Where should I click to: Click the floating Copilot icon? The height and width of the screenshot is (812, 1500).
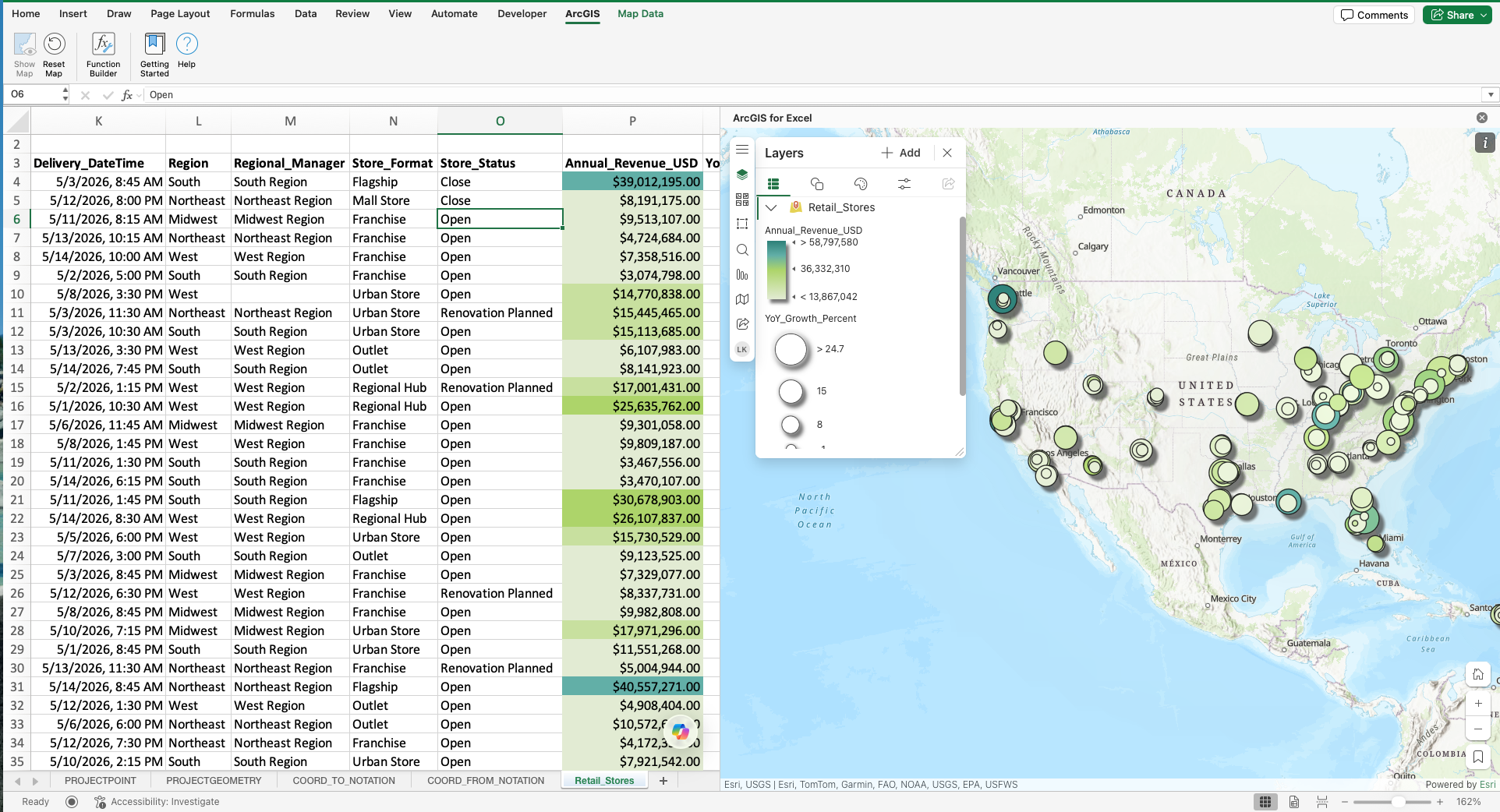pos(681,731)
